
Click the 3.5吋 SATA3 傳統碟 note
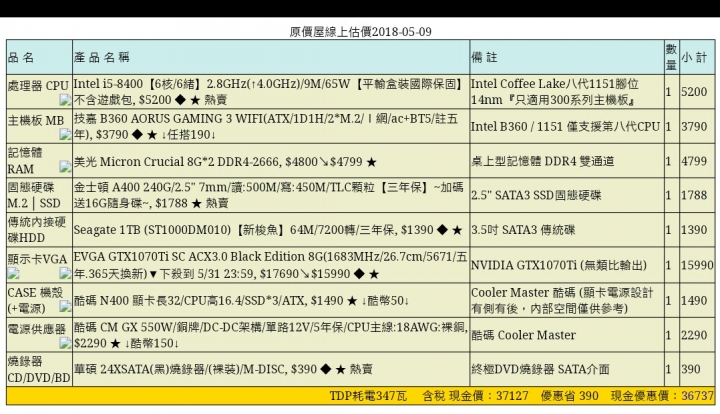point(523,229)
